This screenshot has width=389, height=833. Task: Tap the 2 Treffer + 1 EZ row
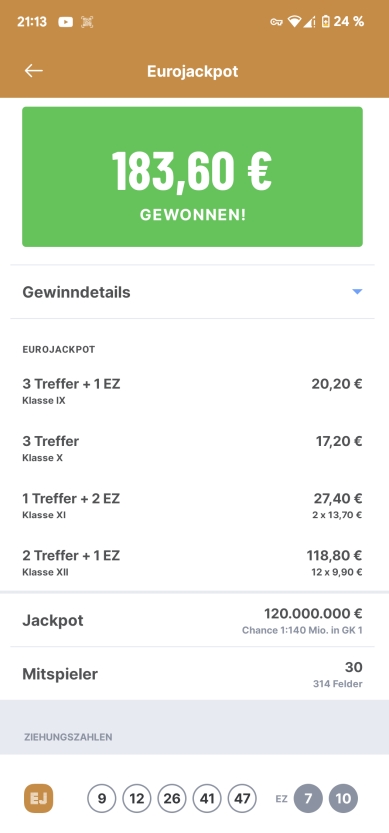(x=192, y=563)
